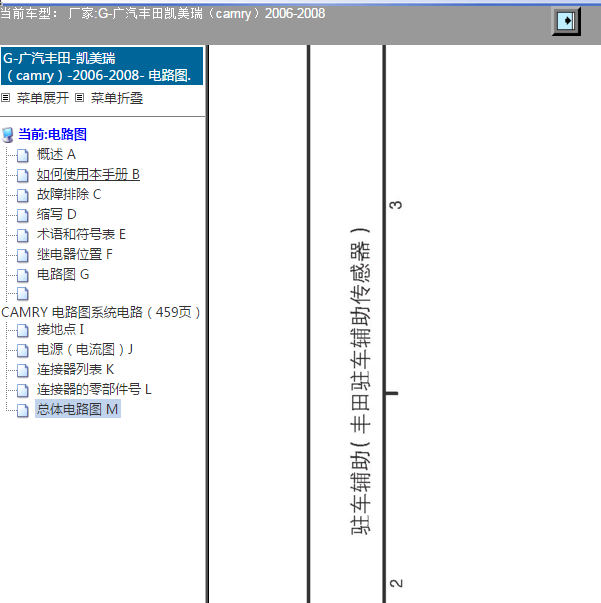Open the 缩写 D section
This screenshot has width=601, height=603.
pos(57,214)
